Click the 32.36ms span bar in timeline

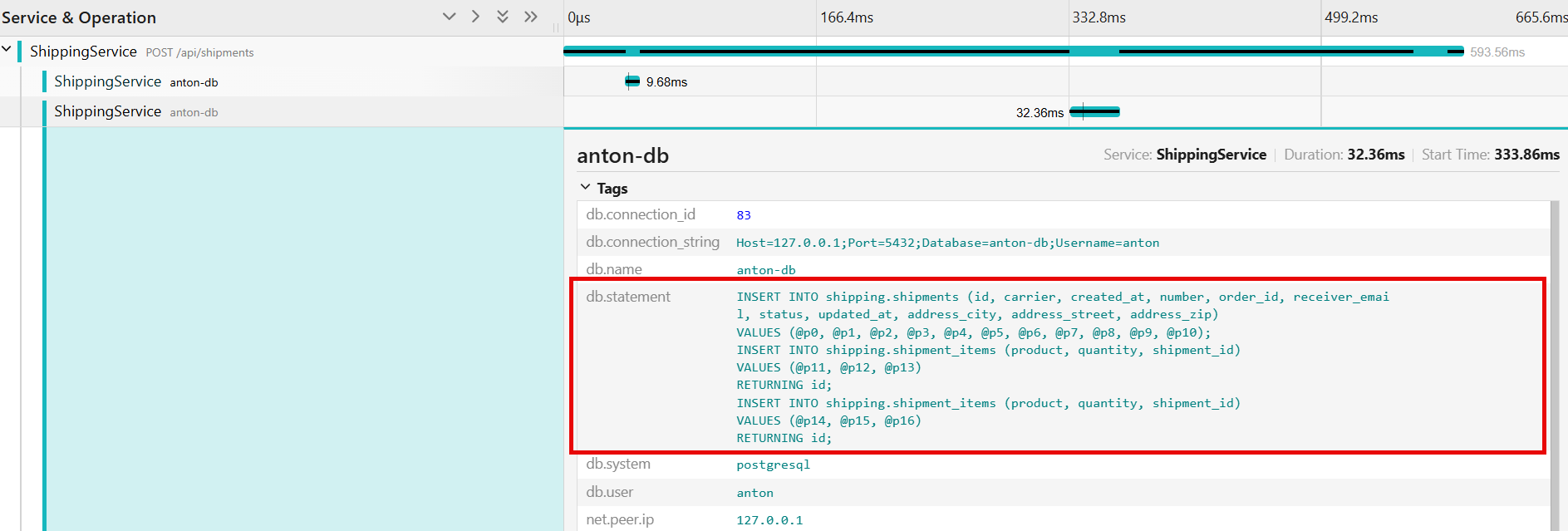point(1094,111)
